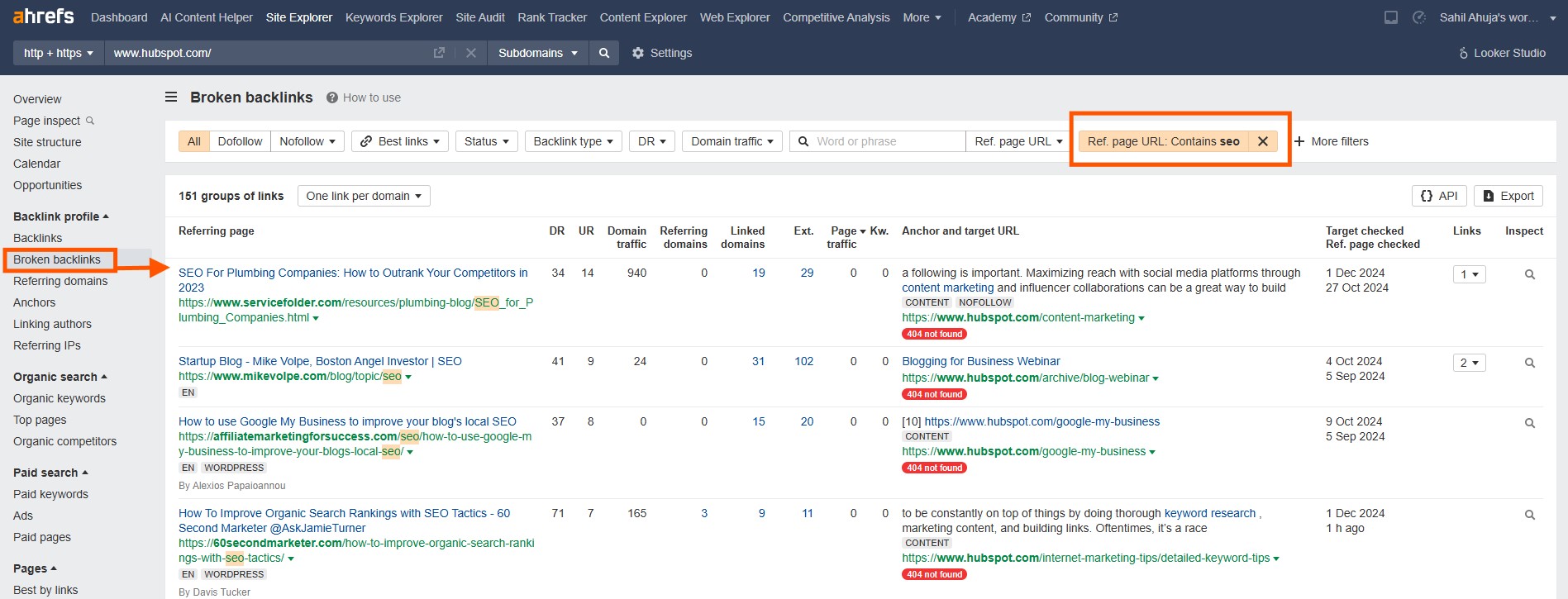Image resolution: width=1568 pixels, height=599 pixels.
Task: Remove the Ref. page URL Contains seo filter
Action: pos(1263,141)
